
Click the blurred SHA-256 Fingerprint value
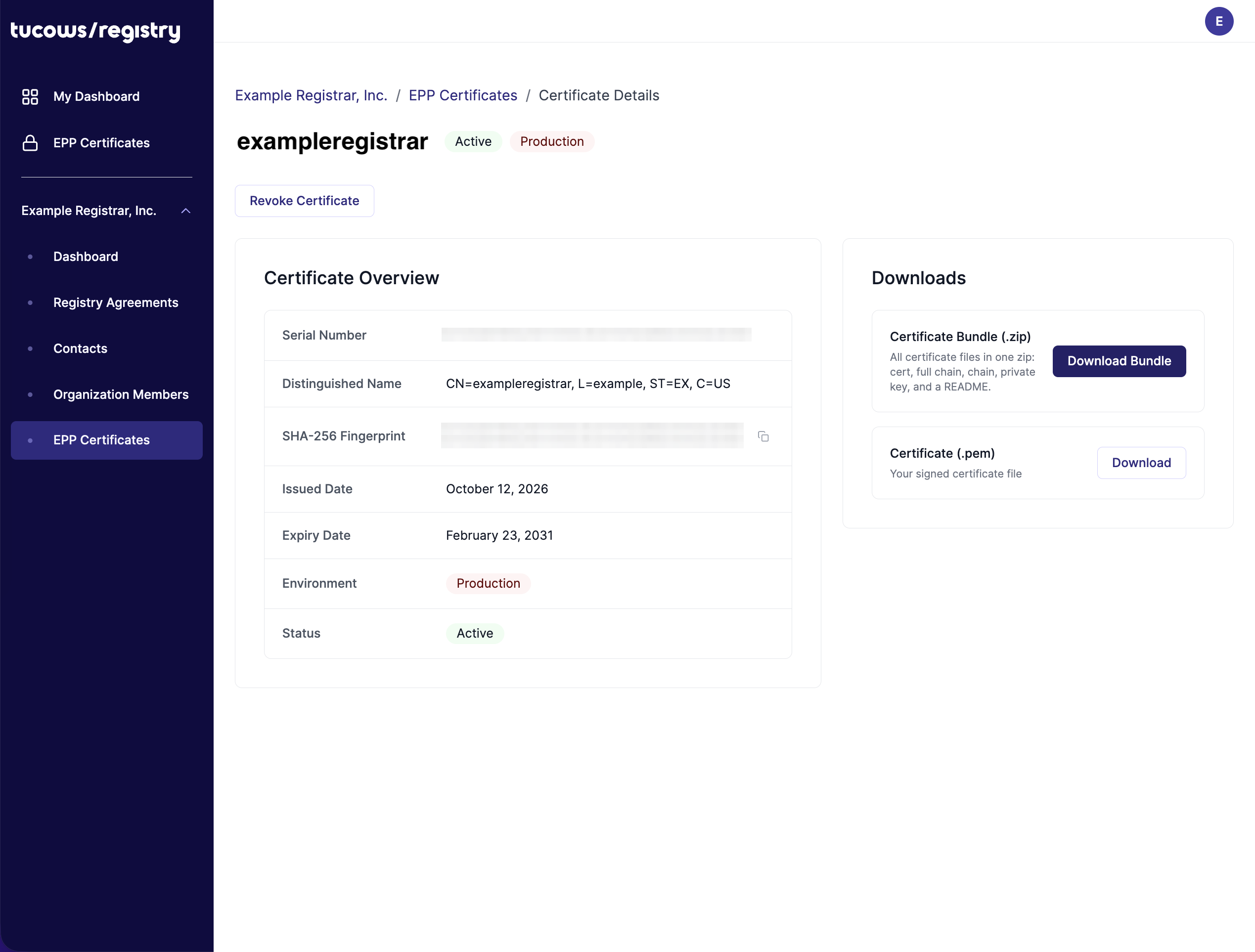(592, 435)
